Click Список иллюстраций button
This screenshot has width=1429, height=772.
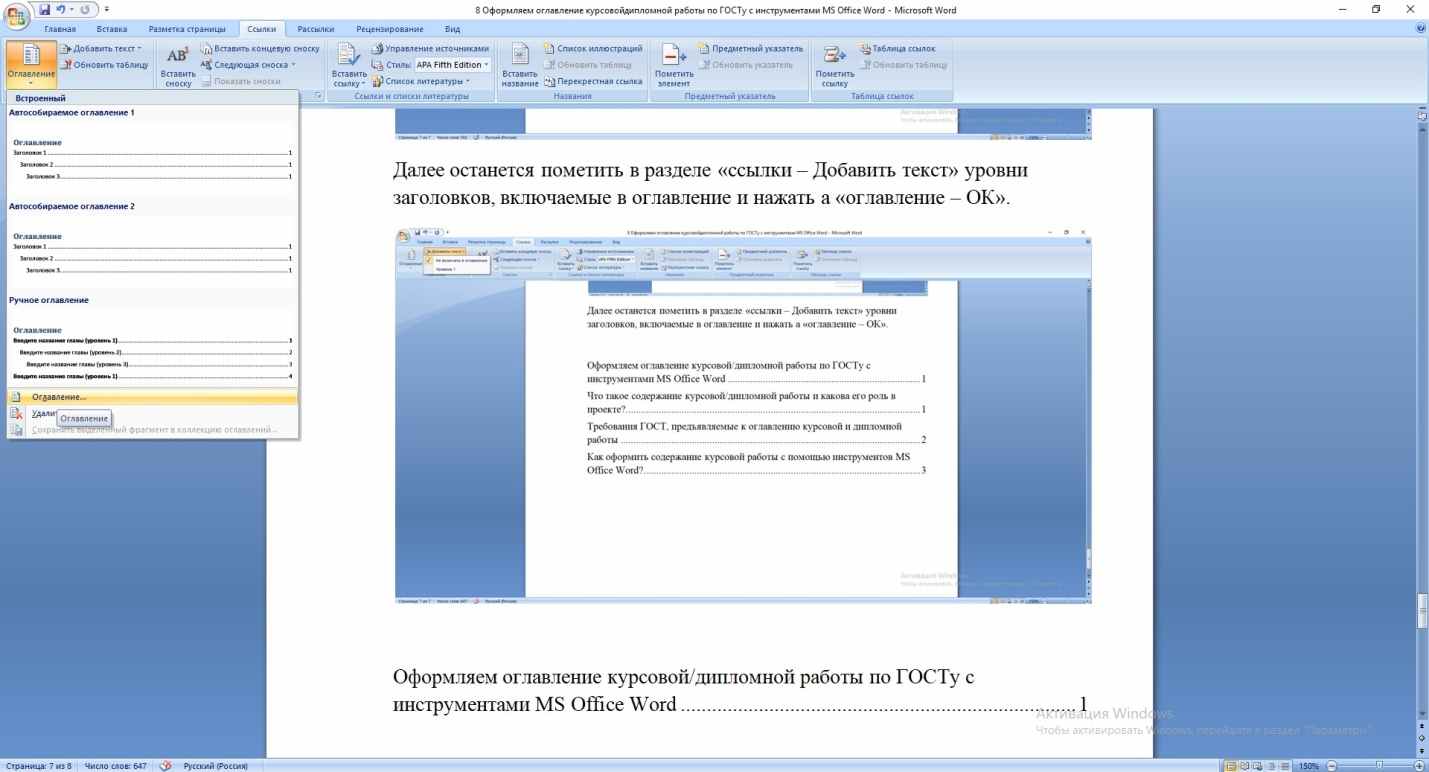pyautogui.click(x=592, y=48)
